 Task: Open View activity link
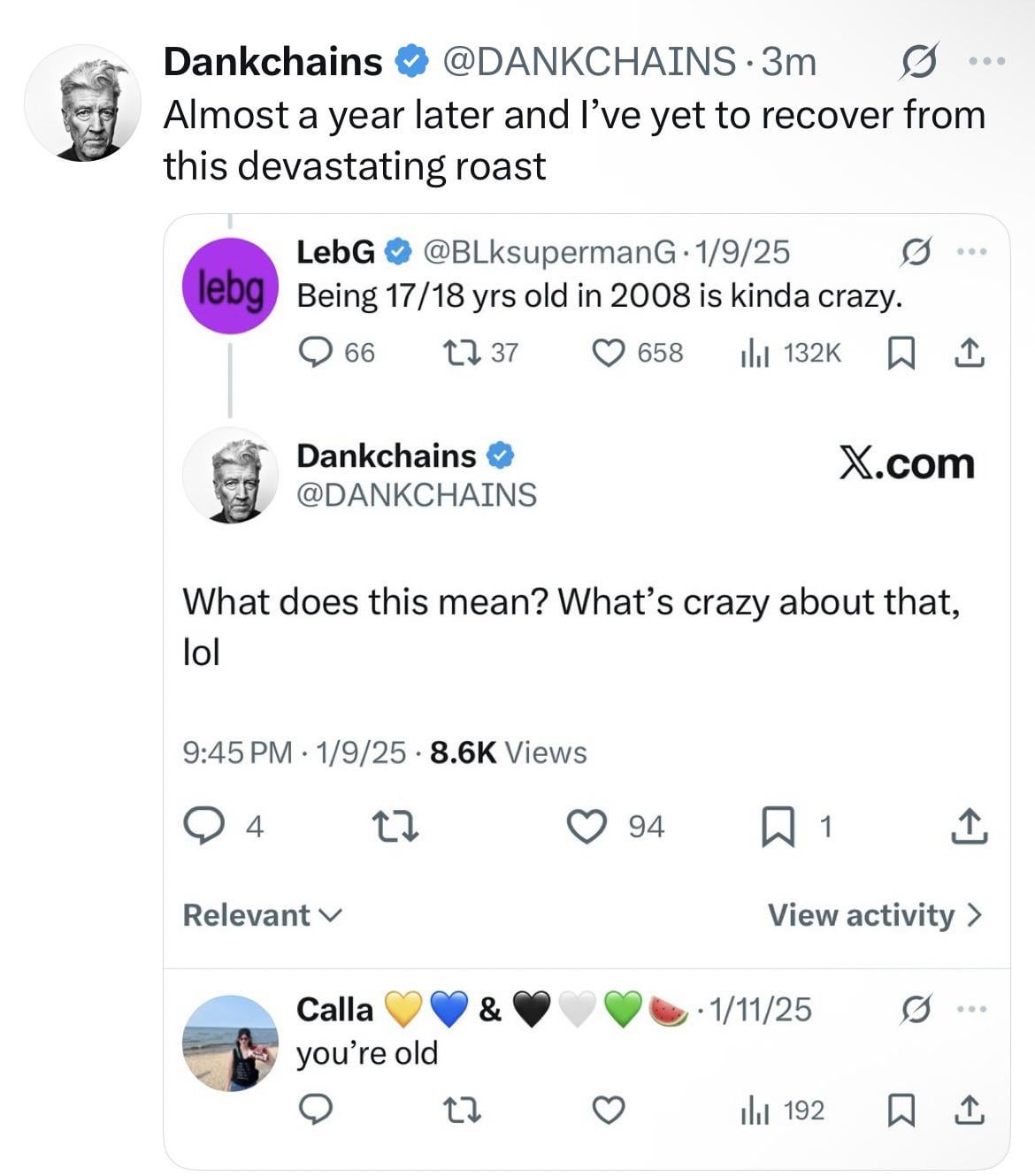pyautogui.click(x=874, y=915)
